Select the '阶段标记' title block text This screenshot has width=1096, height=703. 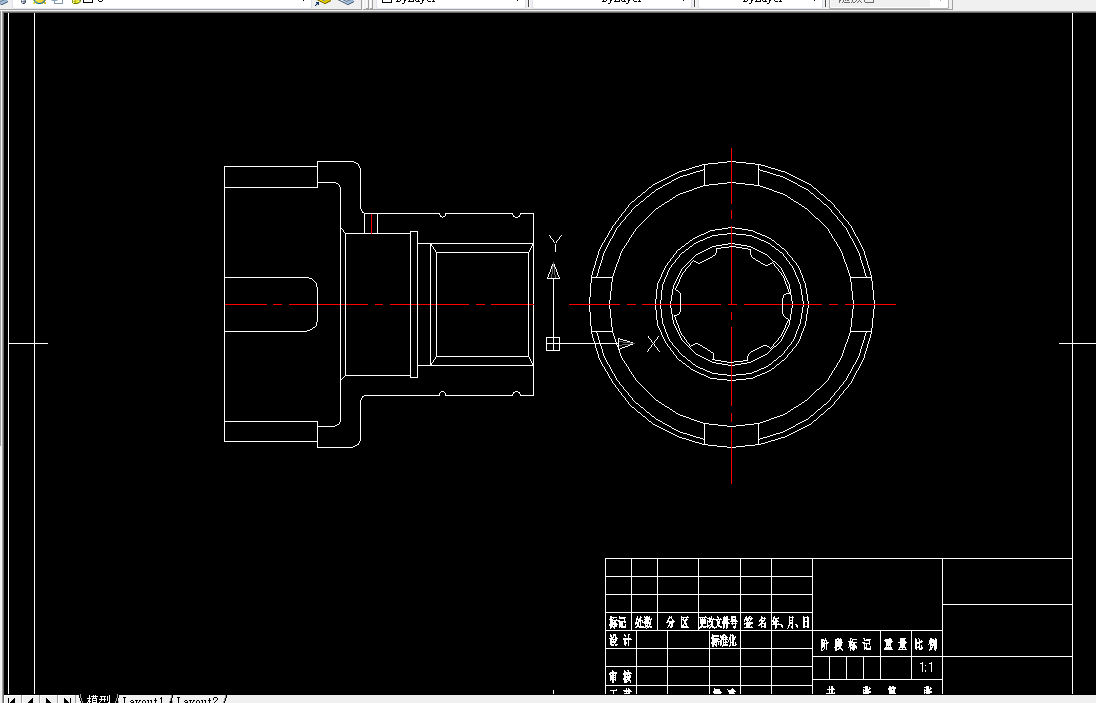[846, 644]
